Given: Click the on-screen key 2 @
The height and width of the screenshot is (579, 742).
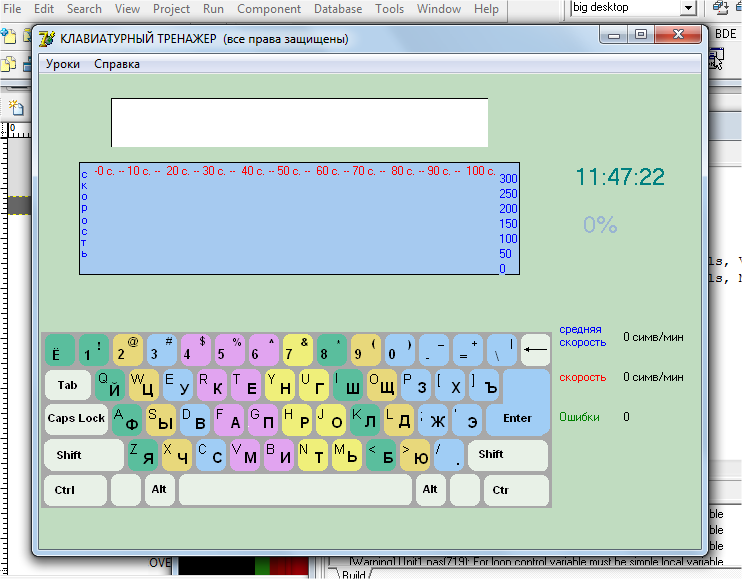Looking at the screenshot, I should [127, 350].
